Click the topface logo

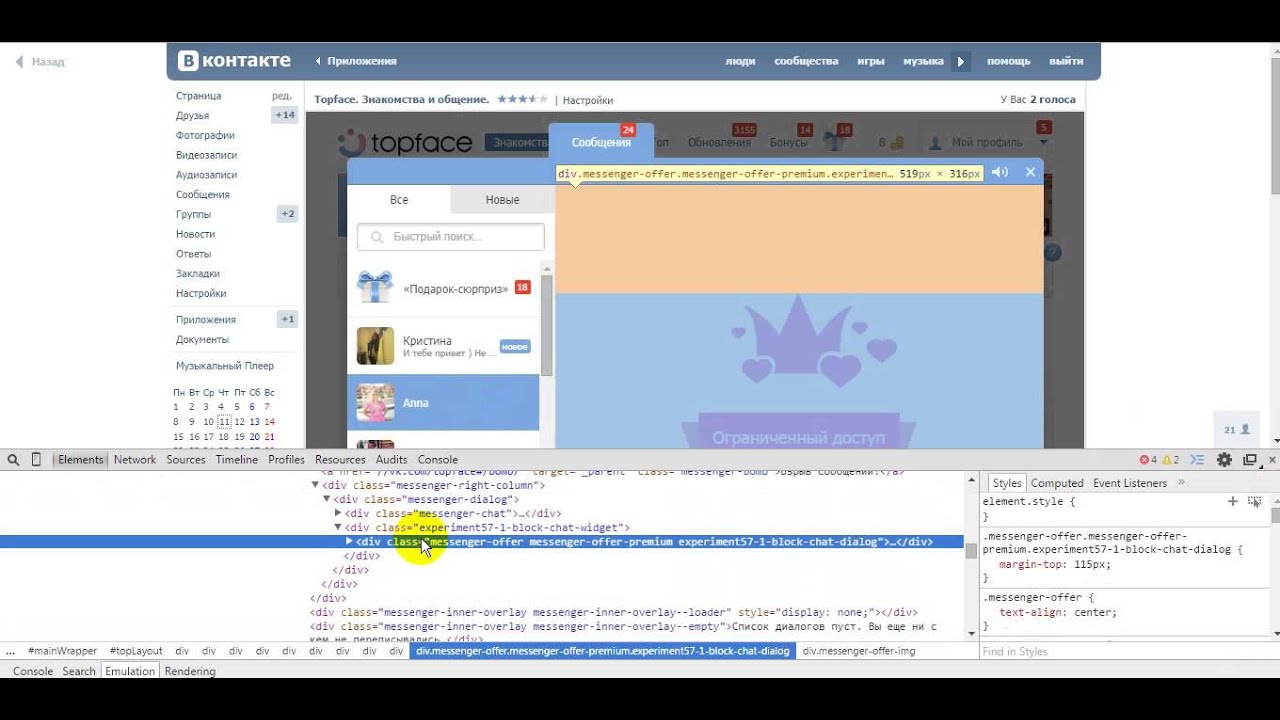point(405,143)
